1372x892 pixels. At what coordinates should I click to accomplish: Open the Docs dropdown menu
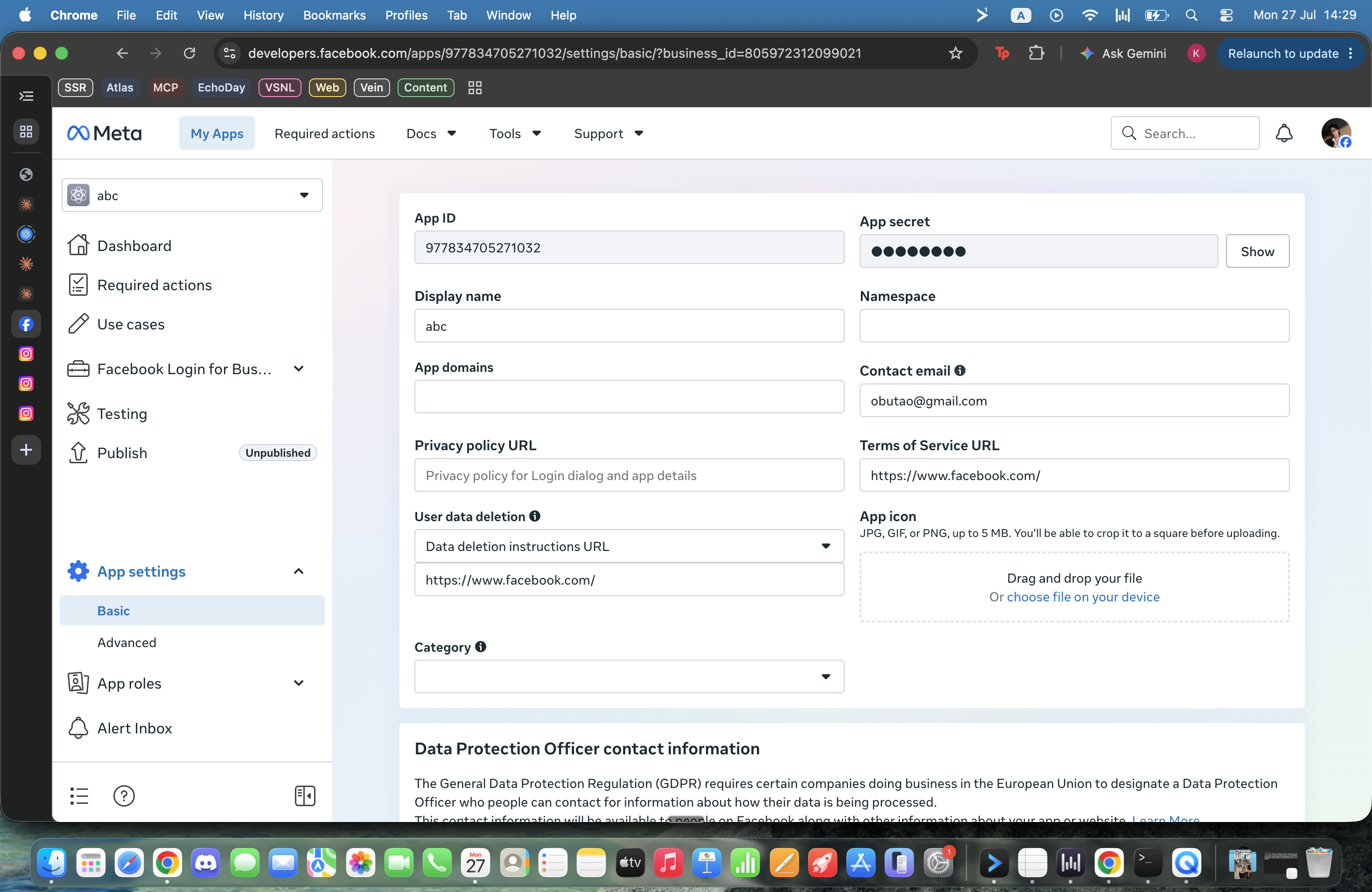pyautogui.click(x=431, y=133)
